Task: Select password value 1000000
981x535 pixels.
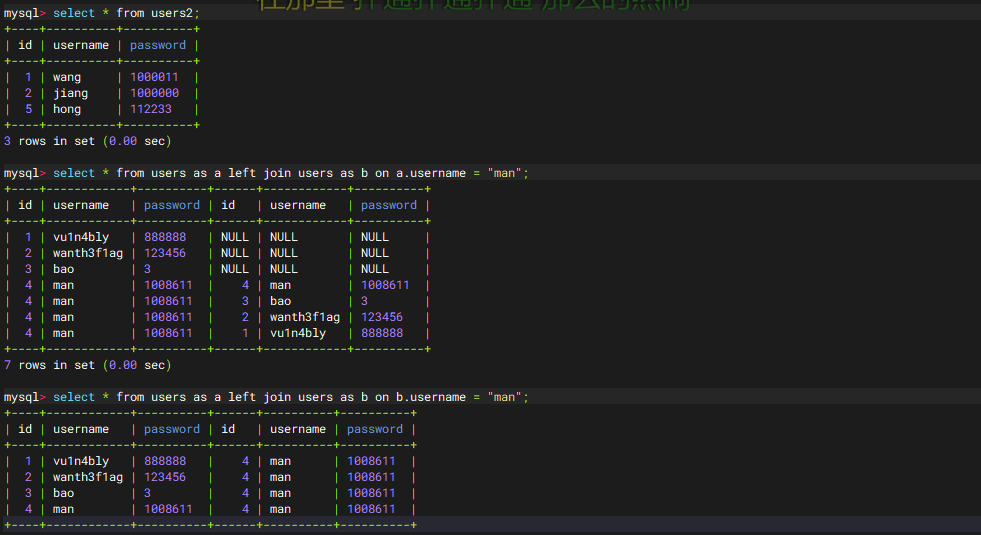Action: click(x=154, y=93)
